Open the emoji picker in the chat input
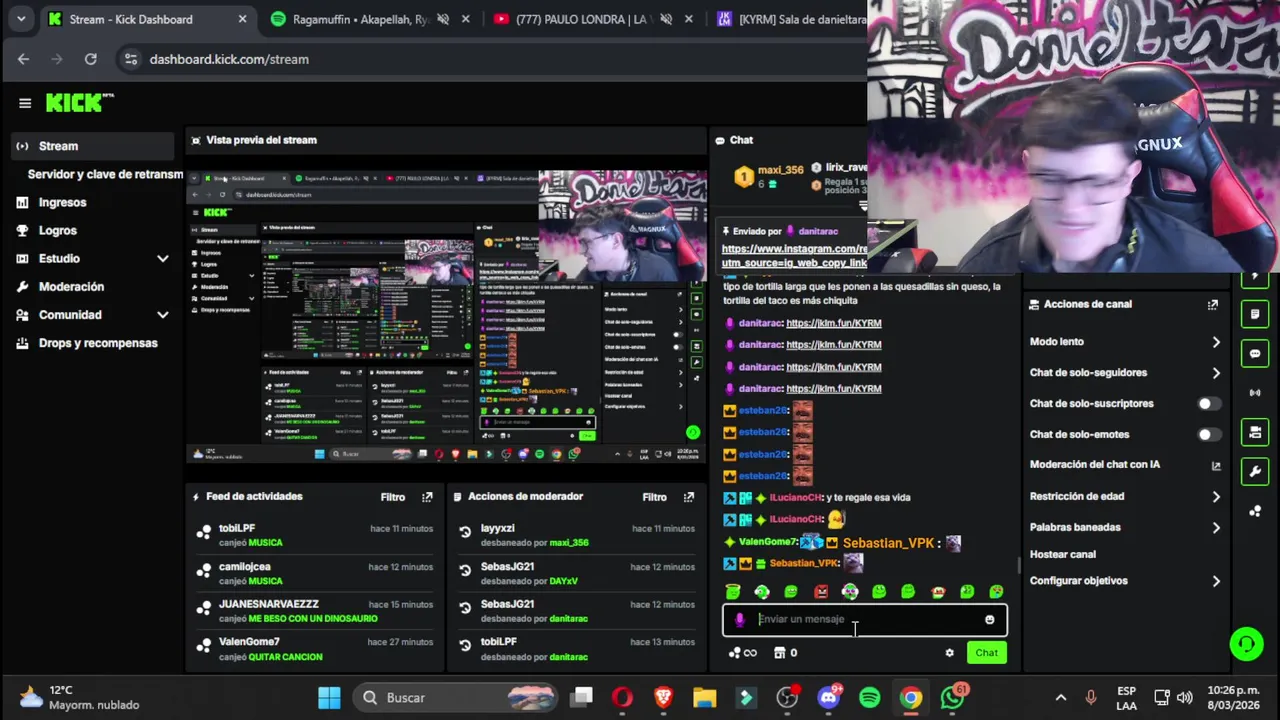Viewport: 1280px width, 720px height. [x=990, y=620]
